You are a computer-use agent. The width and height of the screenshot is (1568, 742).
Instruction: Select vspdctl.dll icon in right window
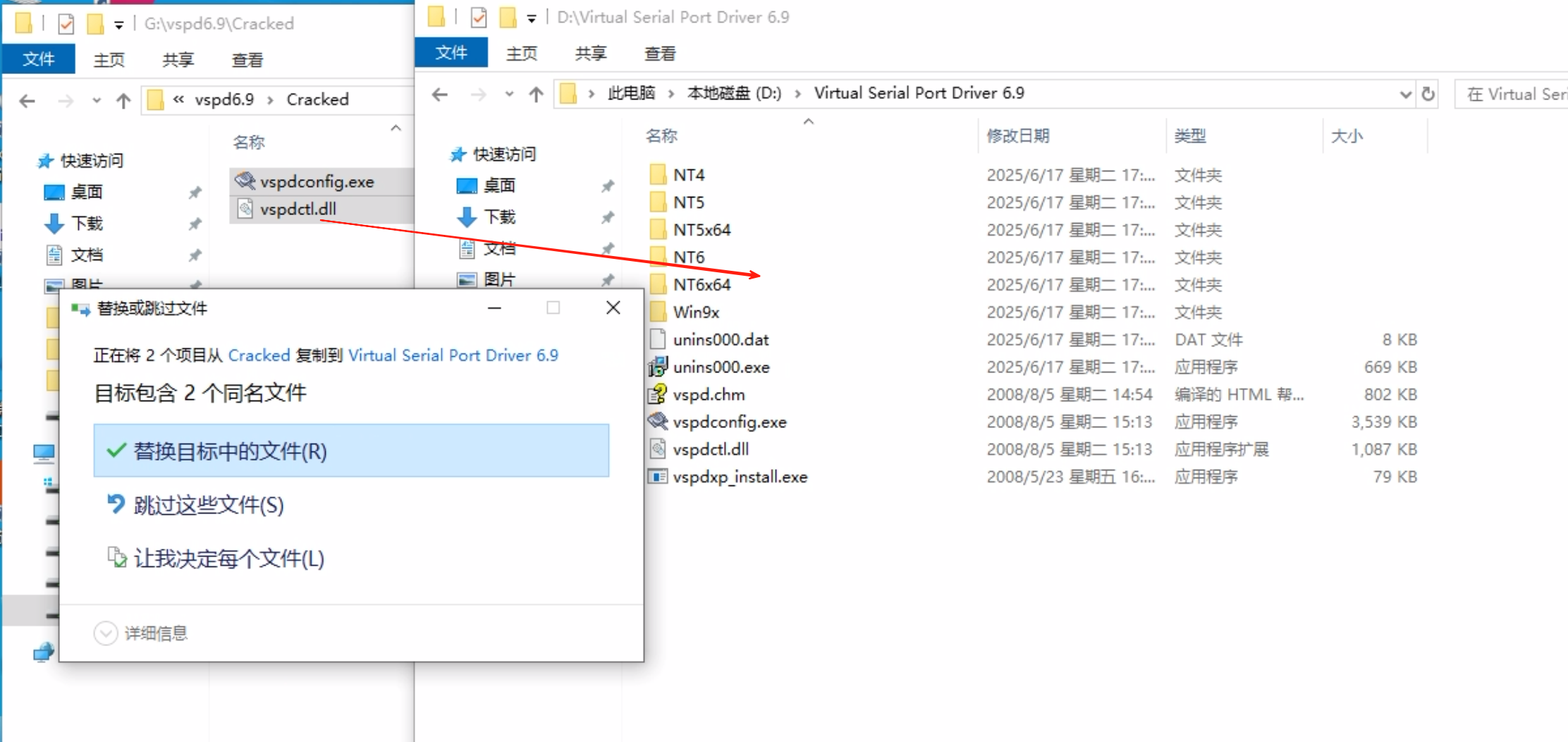[658, 449]
